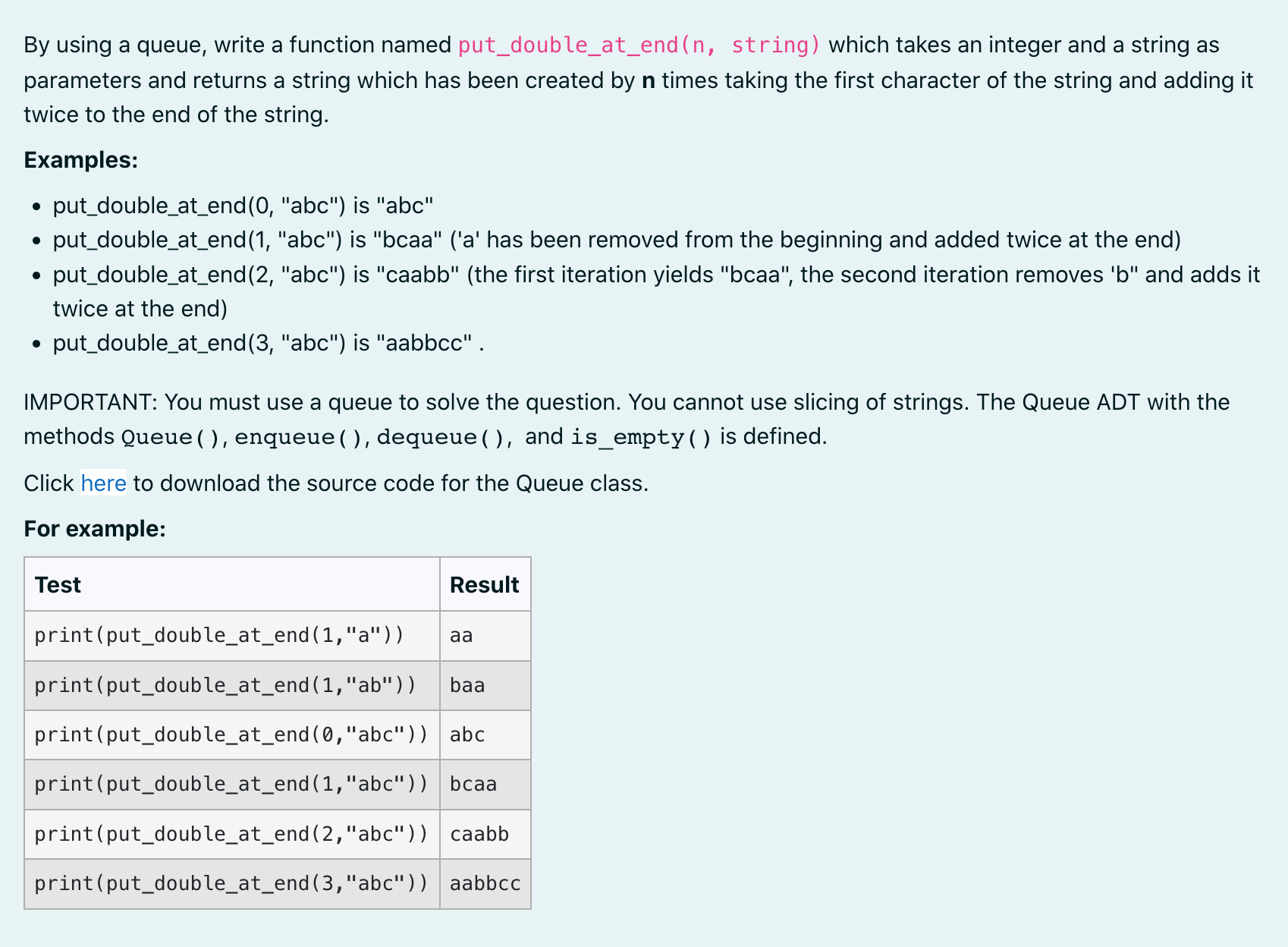The height and width of the screenshot is (947, 1288).
Task: Click the 'aabbcc' result cell in the table
Action: coord(485,883)
